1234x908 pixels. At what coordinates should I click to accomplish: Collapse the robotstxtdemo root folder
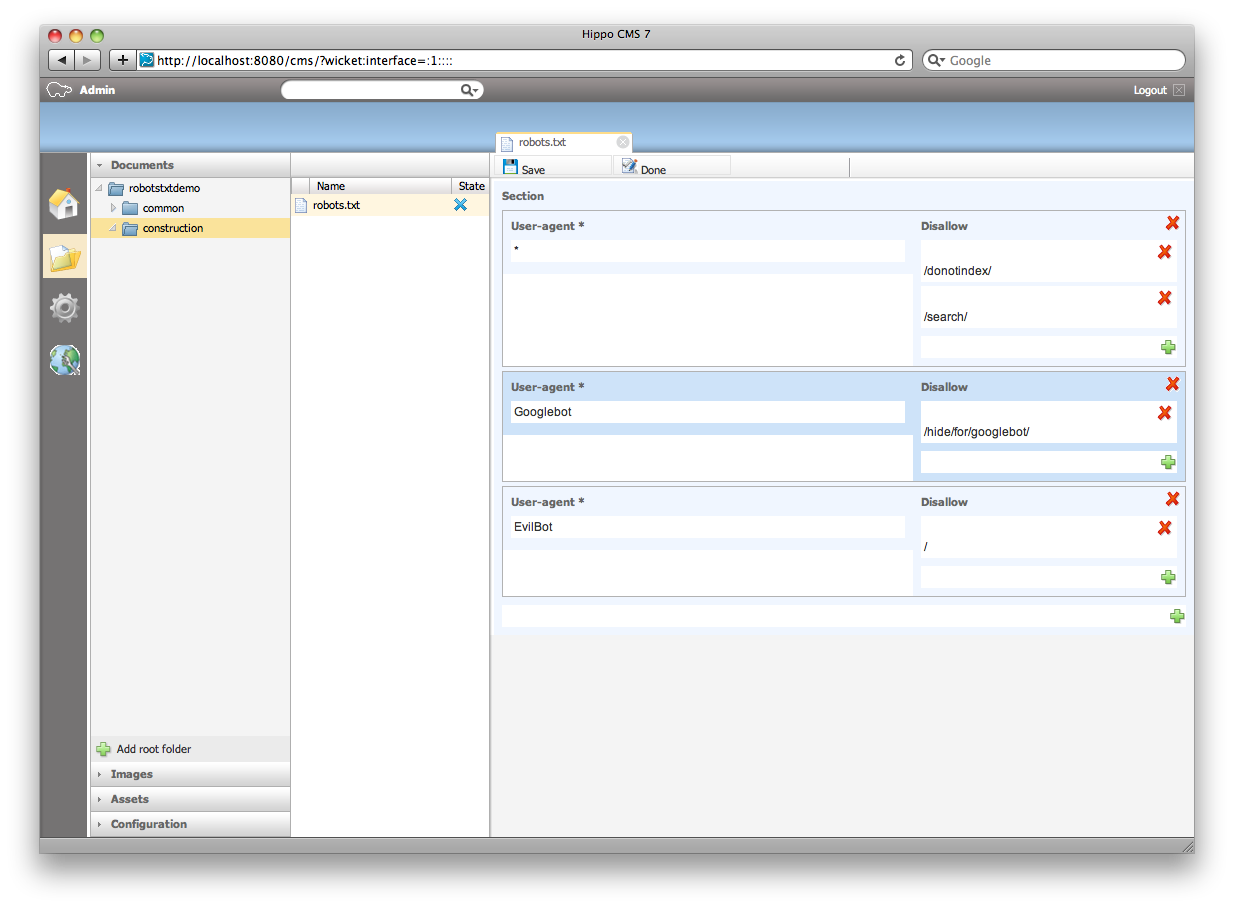(x=99, y=188)
